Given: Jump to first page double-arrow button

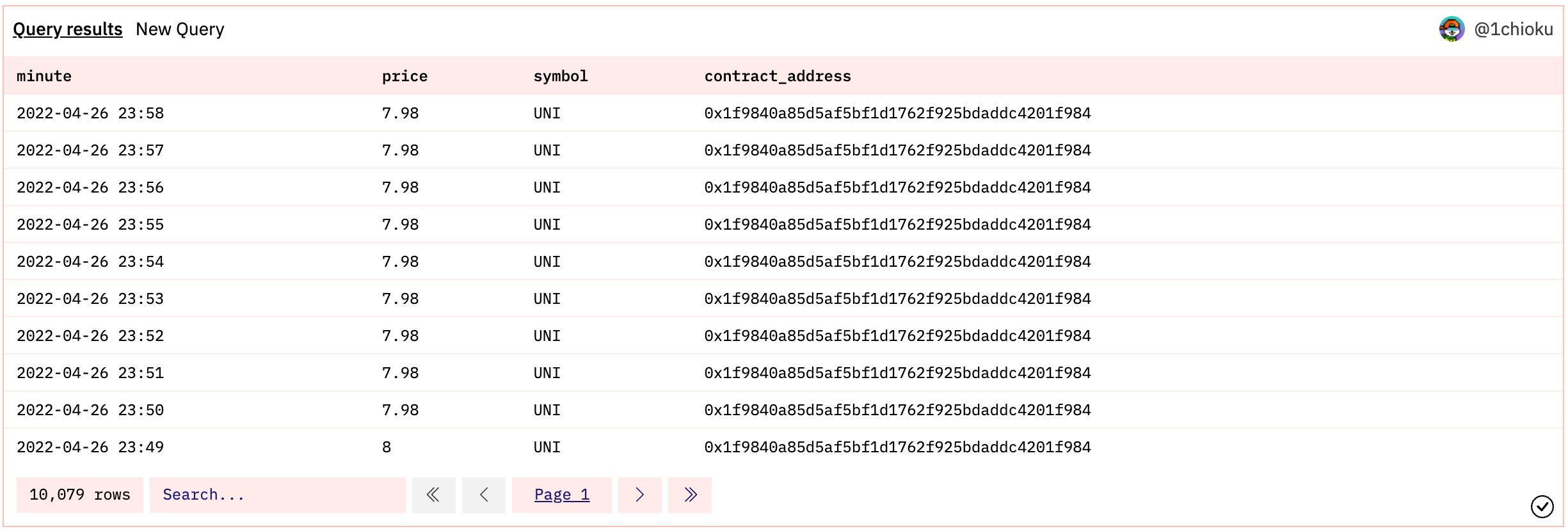Looking at the screenshot, I should (433, 495).
